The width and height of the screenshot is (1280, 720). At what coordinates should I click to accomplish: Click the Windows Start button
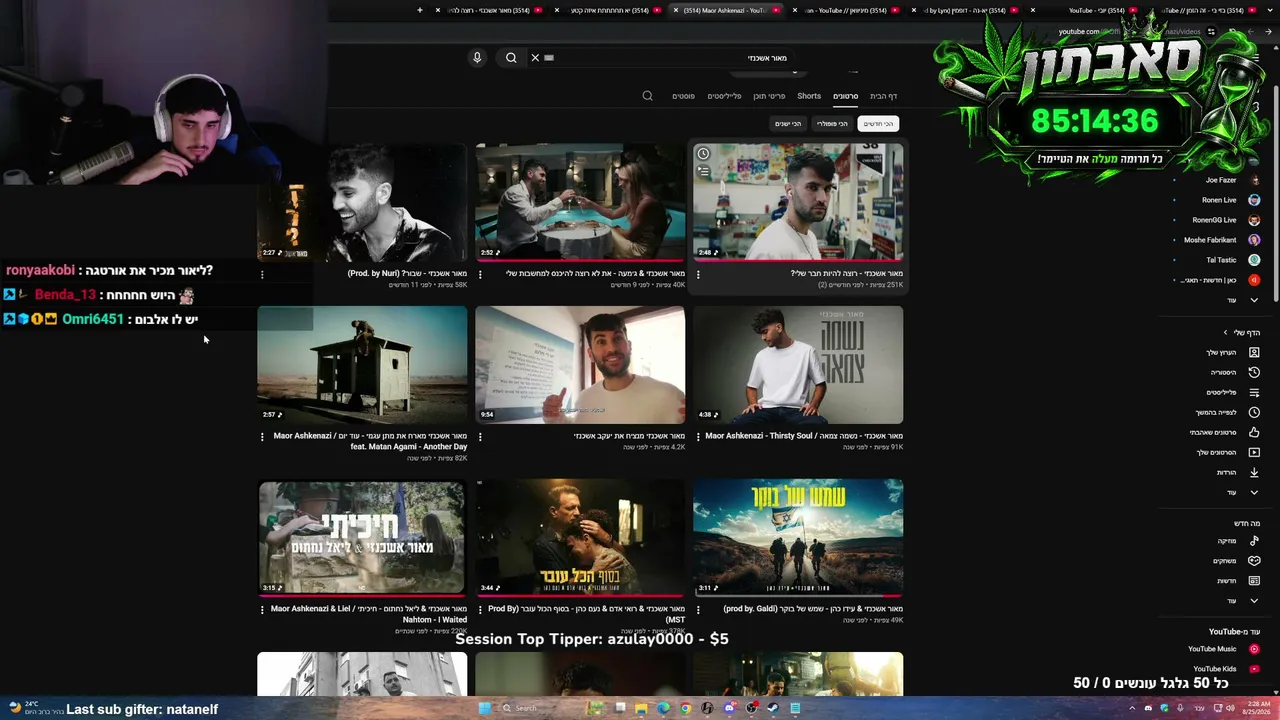click(x=485, y=708)
